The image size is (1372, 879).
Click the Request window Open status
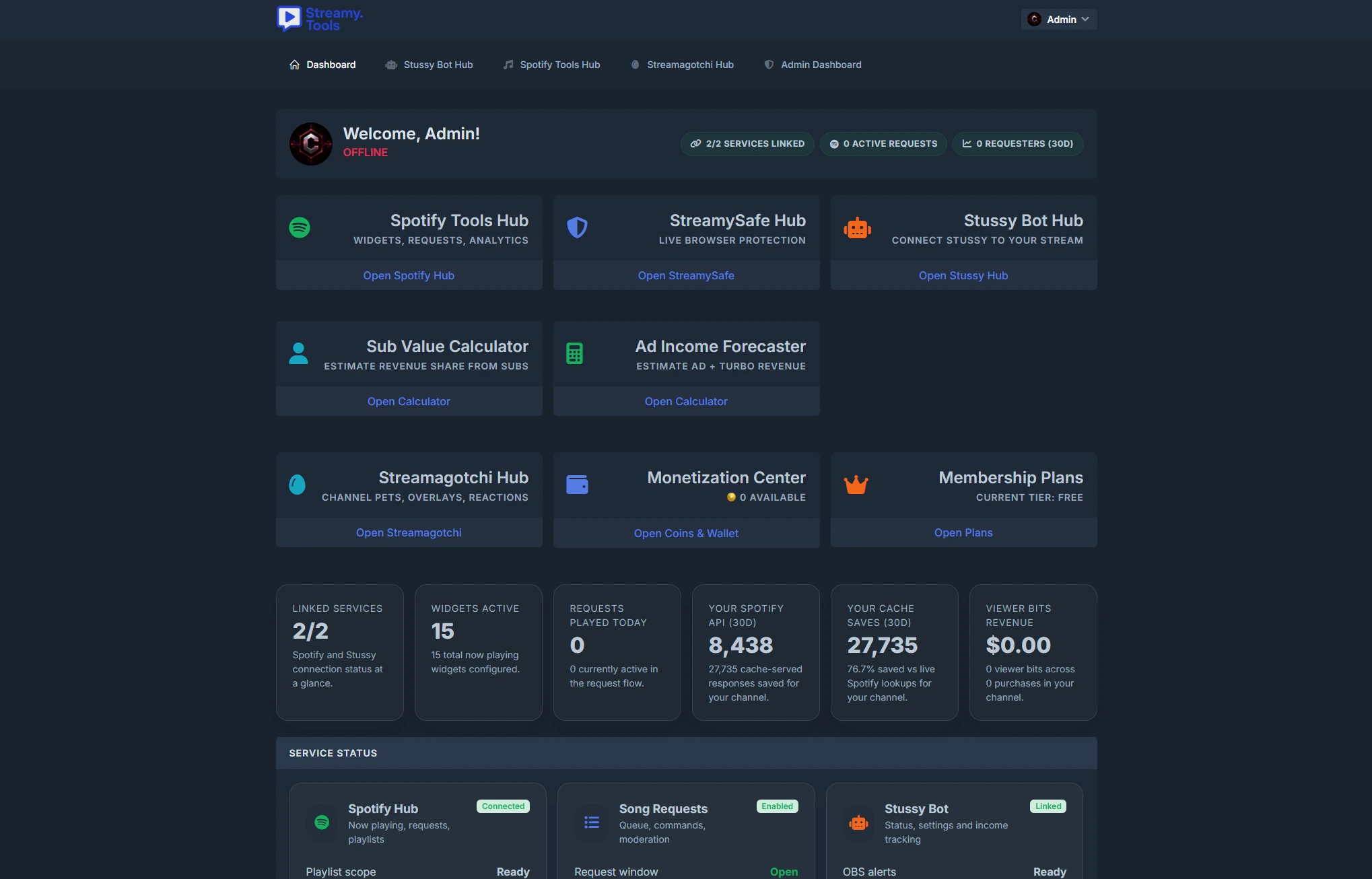click(x=784, y=872)
